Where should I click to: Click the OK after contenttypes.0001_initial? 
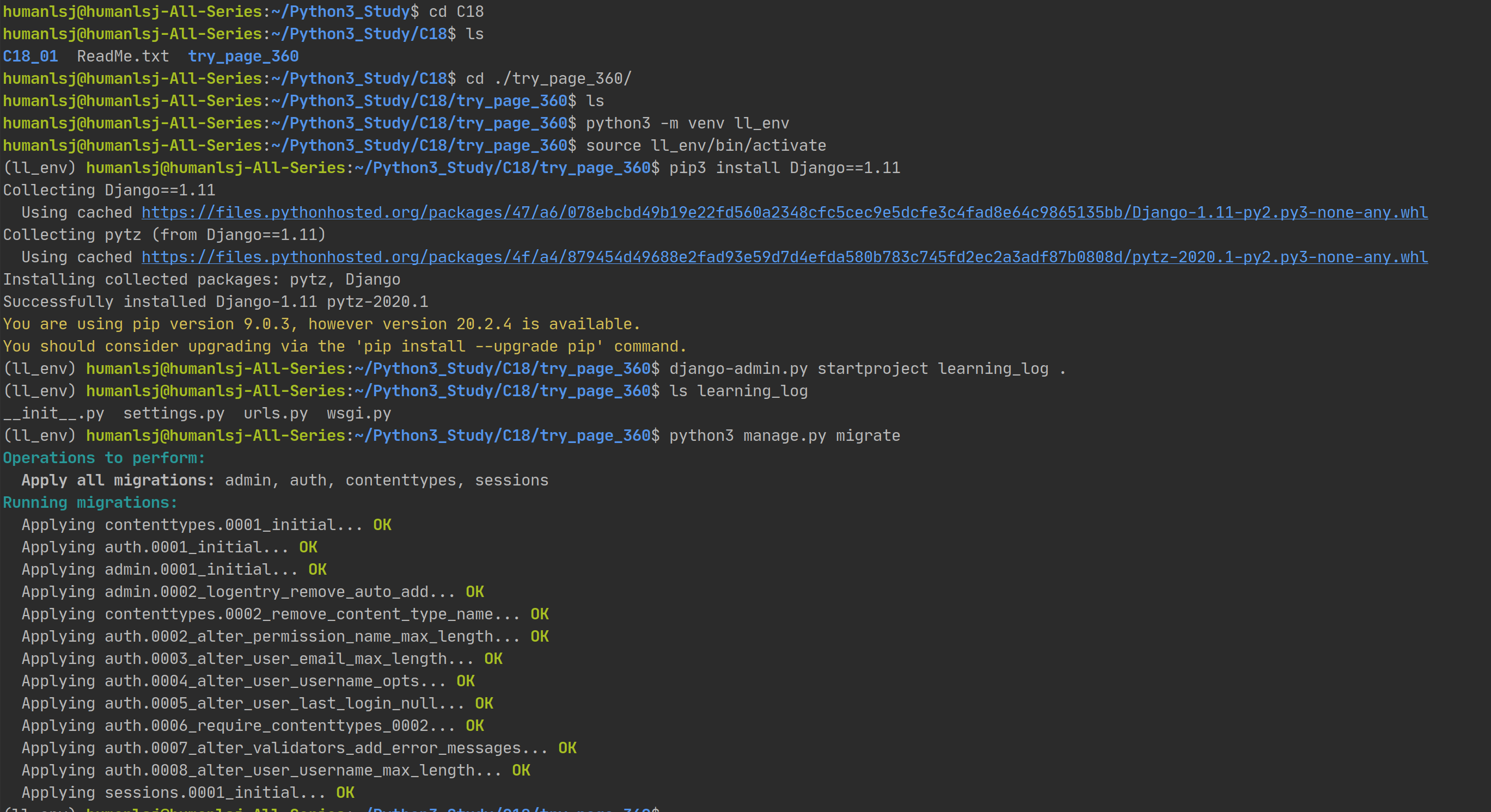click(382, 525)
